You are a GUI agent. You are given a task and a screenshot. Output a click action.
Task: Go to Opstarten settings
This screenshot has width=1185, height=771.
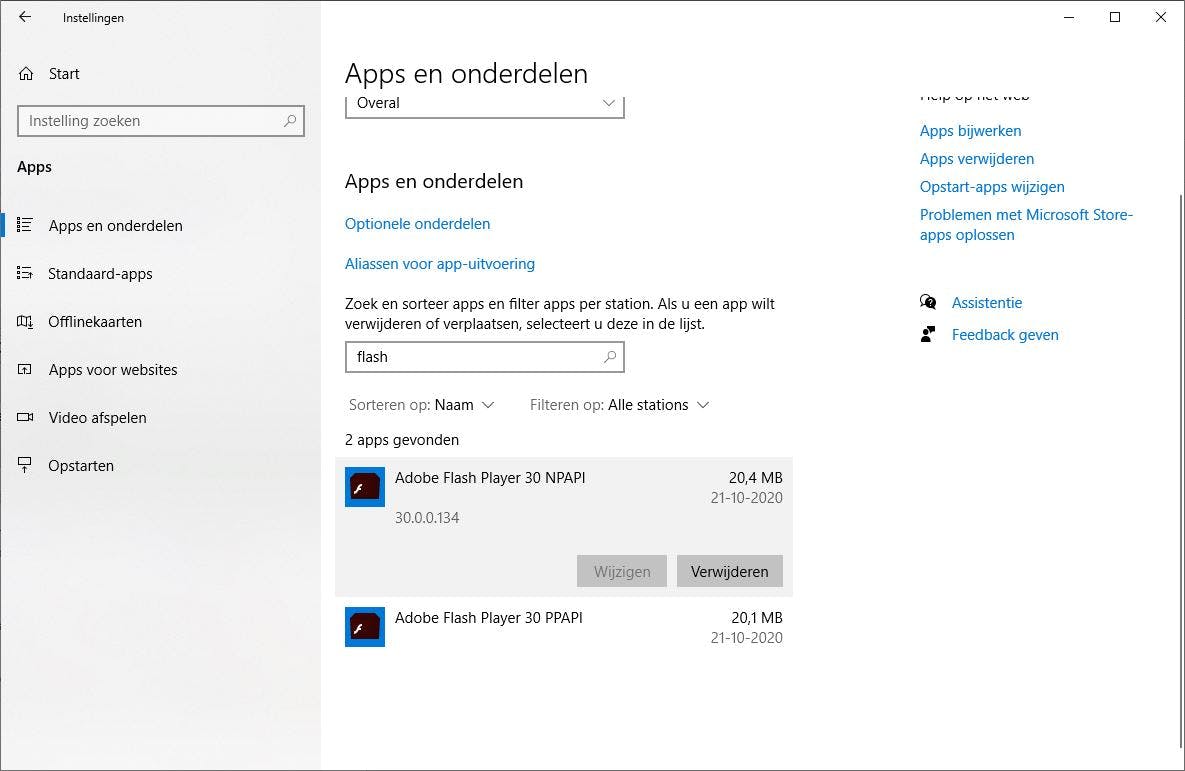click(x=160, y=466)
